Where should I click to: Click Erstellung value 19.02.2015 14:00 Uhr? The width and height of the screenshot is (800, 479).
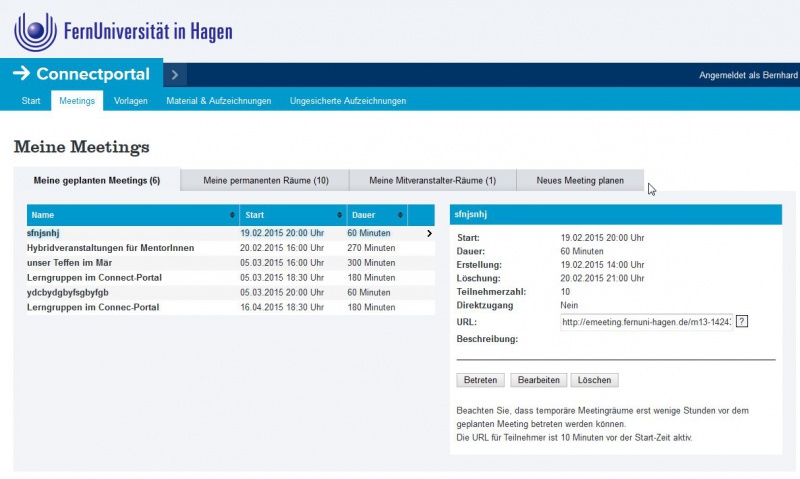pyautogui.click(x=602, y=265)
